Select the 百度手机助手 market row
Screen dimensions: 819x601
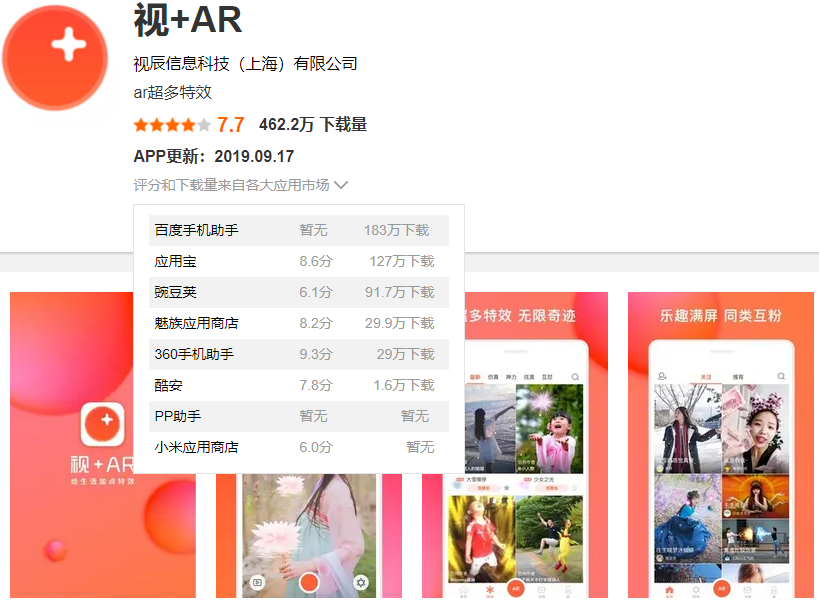coord(299,230)
